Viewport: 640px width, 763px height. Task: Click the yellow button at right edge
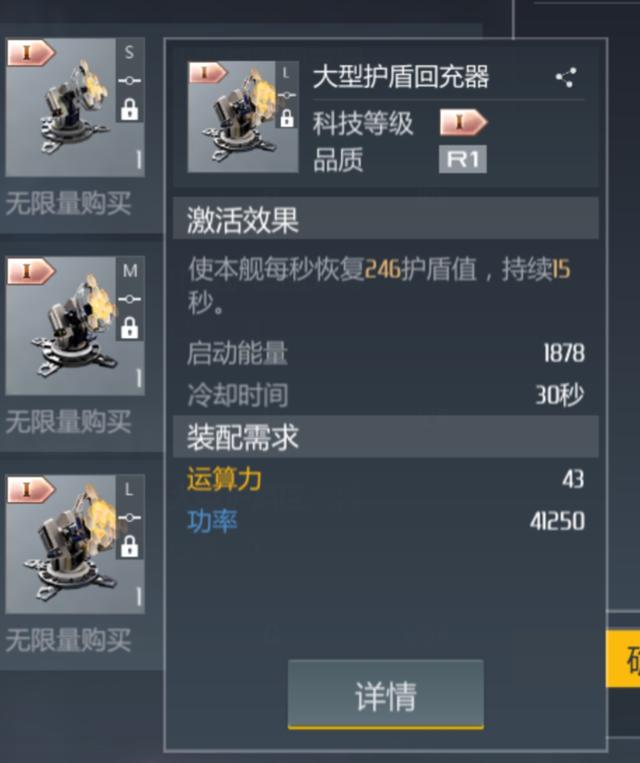(623, 659)
